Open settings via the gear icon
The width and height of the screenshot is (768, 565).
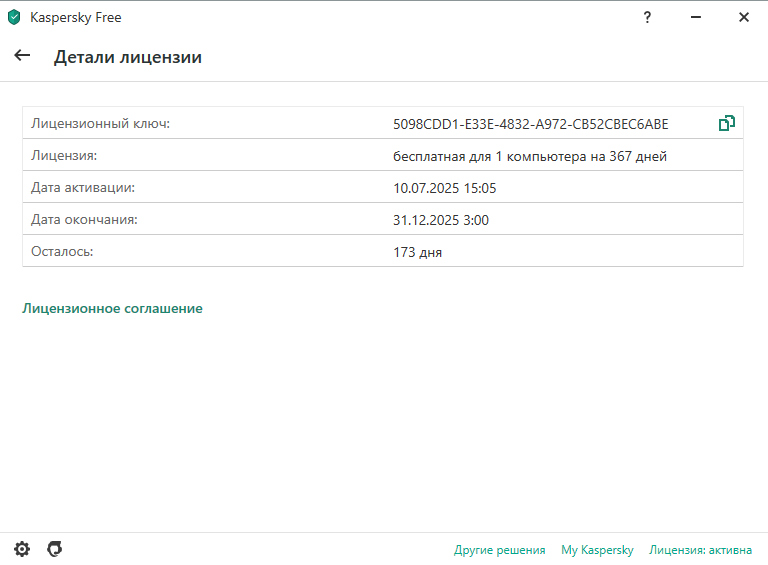(22, 549)
